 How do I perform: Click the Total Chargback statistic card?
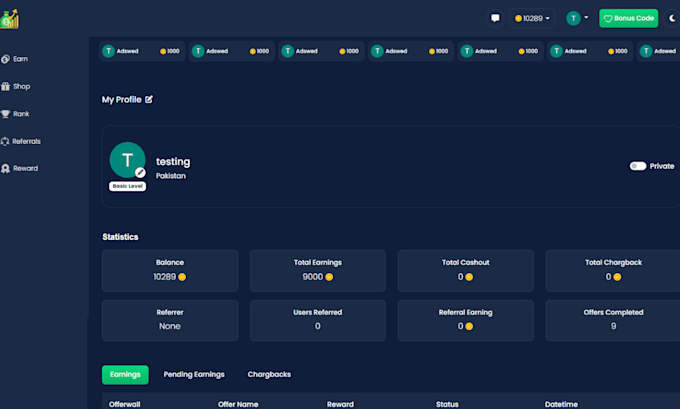point(613,271)
